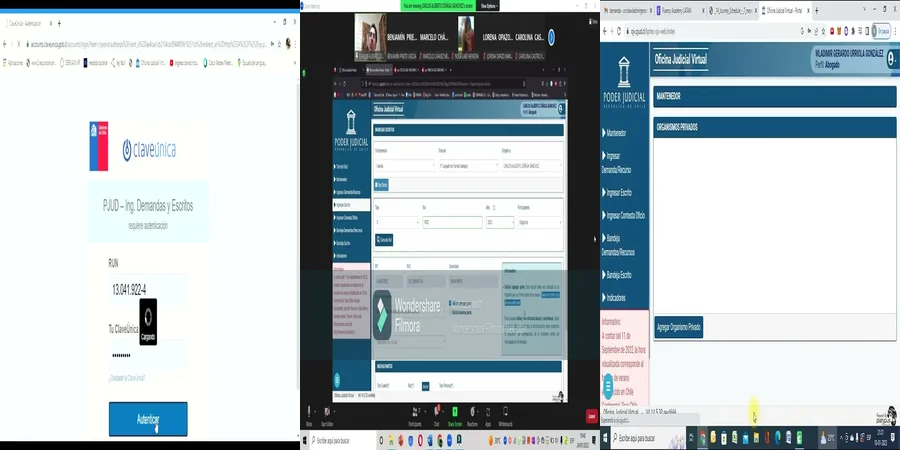Expand the audio options arrow next to Mute
This screenshot has height=450, width=900.
pyautogui.click(x=316, y=411)
